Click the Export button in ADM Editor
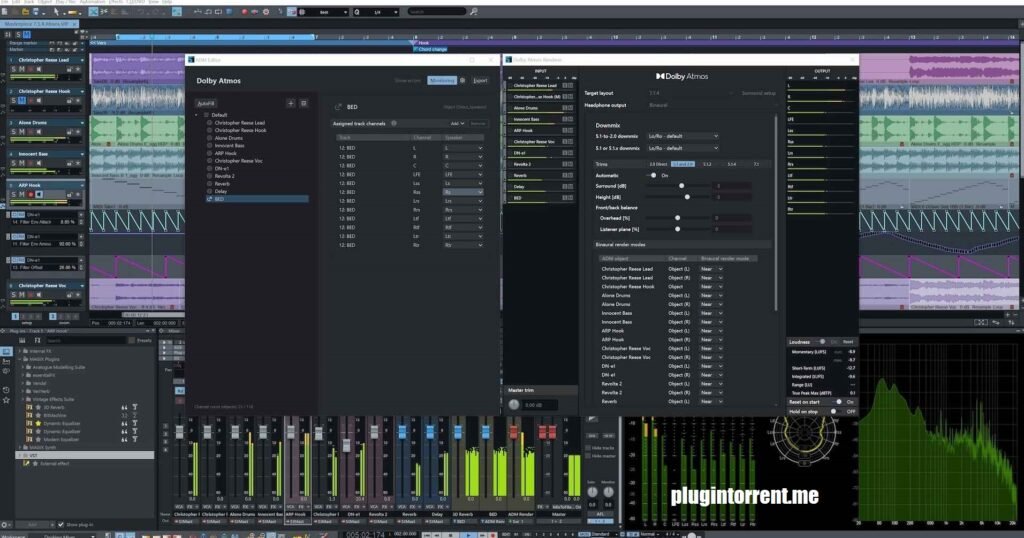 (480, 80)
